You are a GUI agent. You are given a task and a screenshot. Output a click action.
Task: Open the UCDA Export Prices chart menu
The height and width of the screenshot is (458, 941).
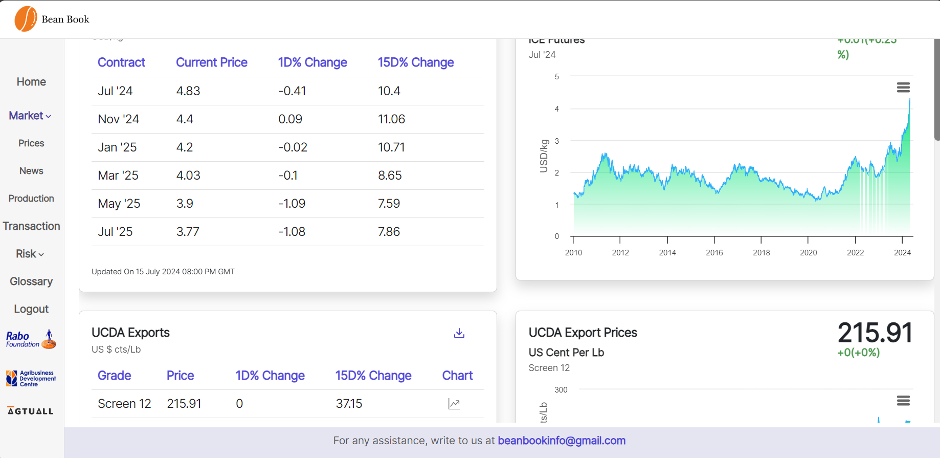tap(903, 400)
